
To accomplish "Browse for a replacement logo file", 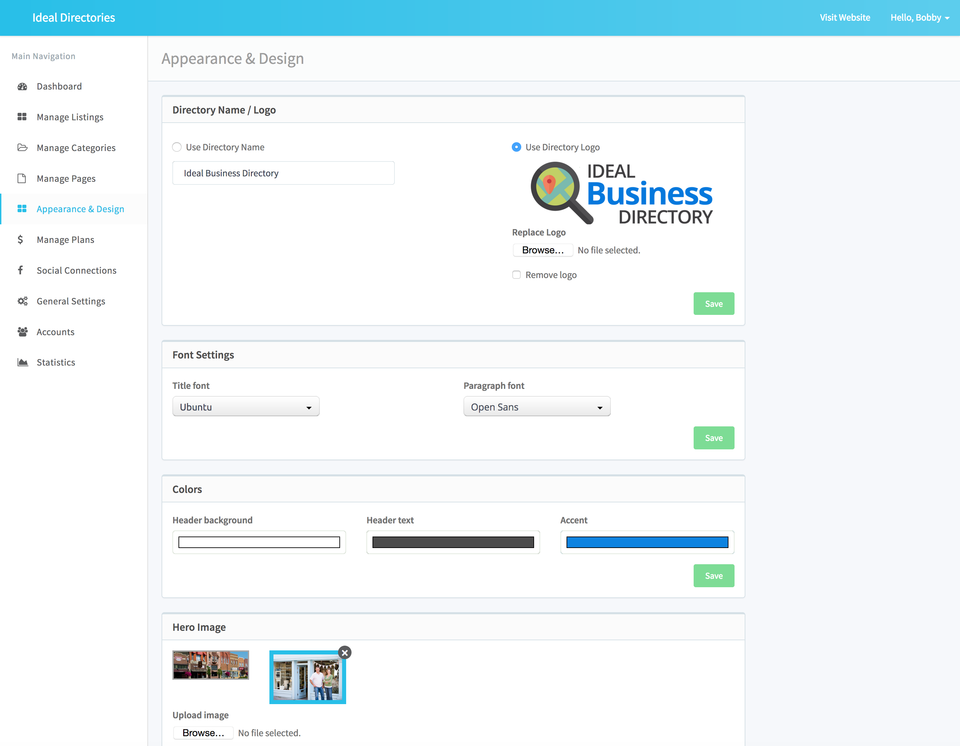I will point(542,250).
